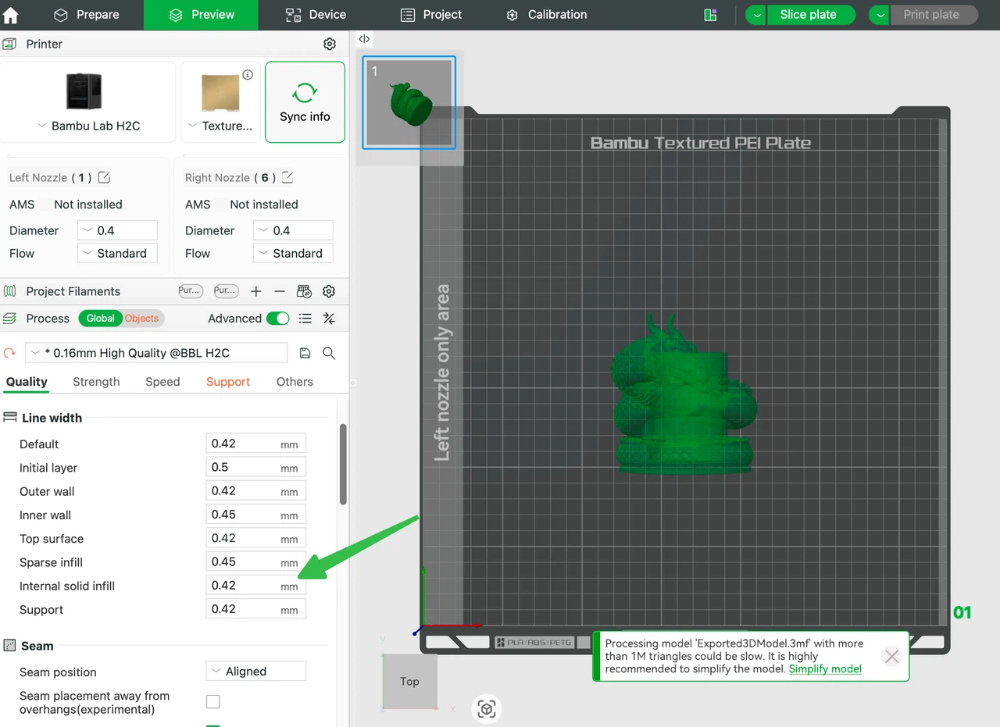The image size is (1000, 727).
Task: Click the Default line width field
Action: pos(256,443)
